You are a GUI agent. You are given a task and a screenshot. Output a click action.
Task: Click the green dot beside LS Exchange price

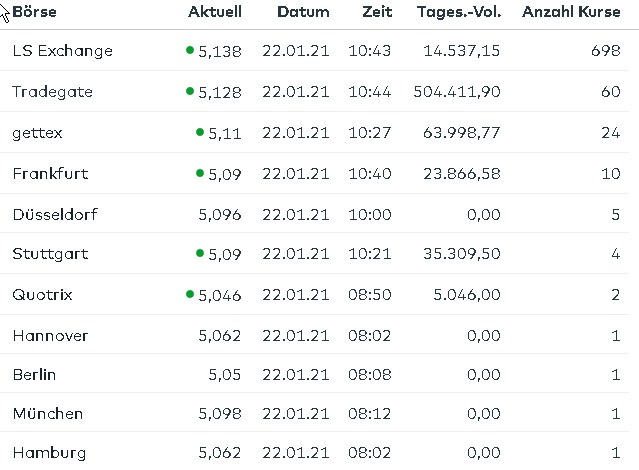190,50
